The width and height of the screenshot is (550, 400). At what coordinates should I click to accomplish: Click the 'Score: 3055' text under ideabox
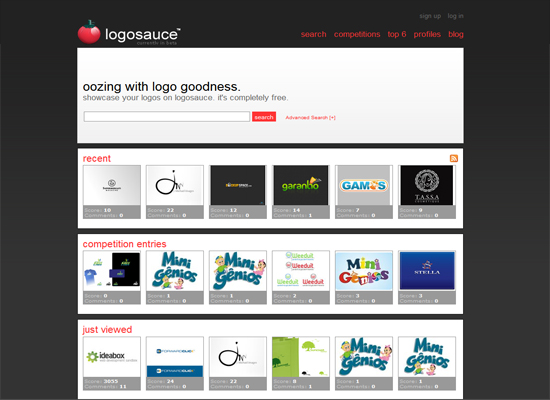click(101, 381)
